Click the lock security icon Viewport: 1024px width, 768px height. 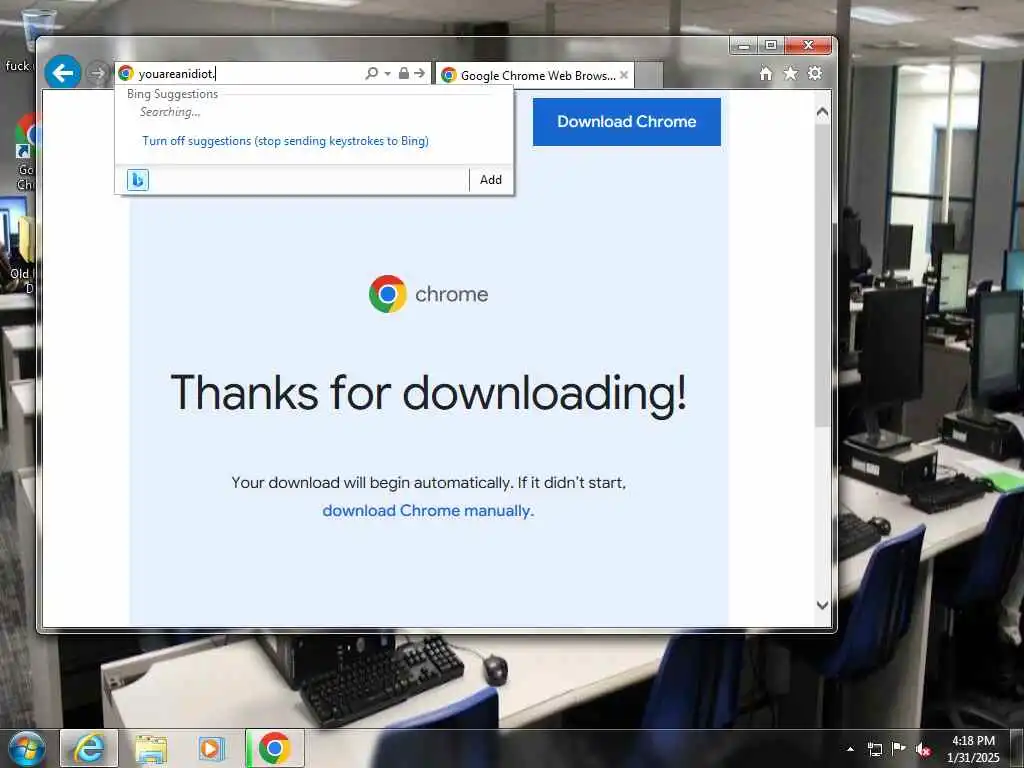pyautogui.click(x=404, y=73)
